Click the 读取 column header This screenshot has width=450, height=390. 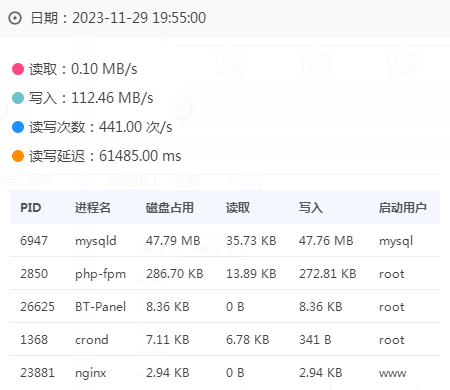(x=238, y=208)
